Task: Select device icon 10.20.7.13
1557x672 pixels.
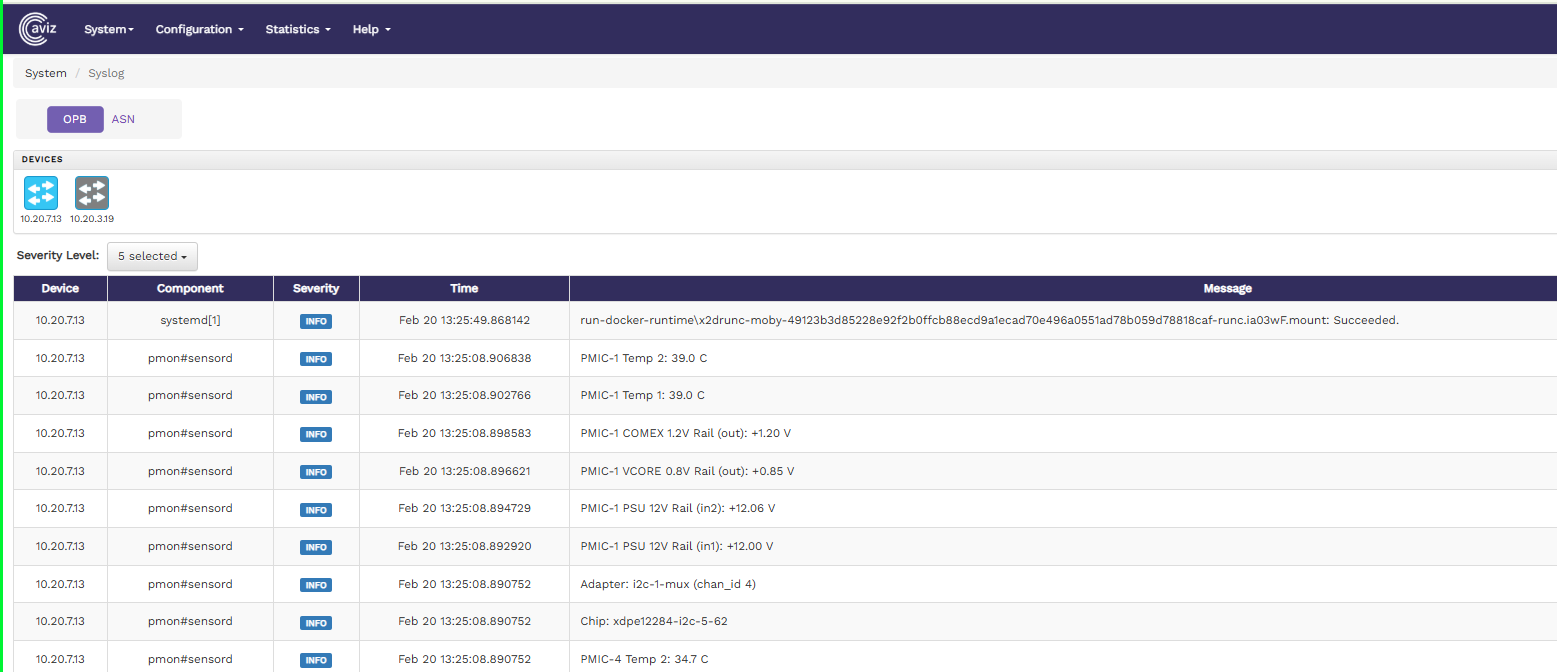Action: (x=41, y=193)
